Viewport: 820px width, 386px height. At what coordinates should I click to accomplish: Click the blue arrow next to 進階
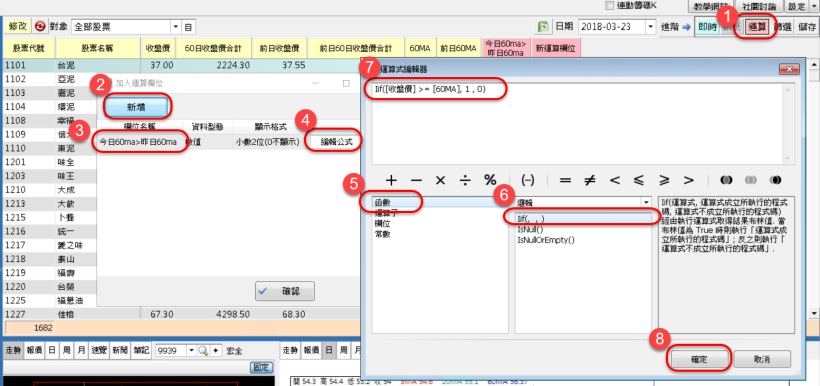click(x=686, y=27)
